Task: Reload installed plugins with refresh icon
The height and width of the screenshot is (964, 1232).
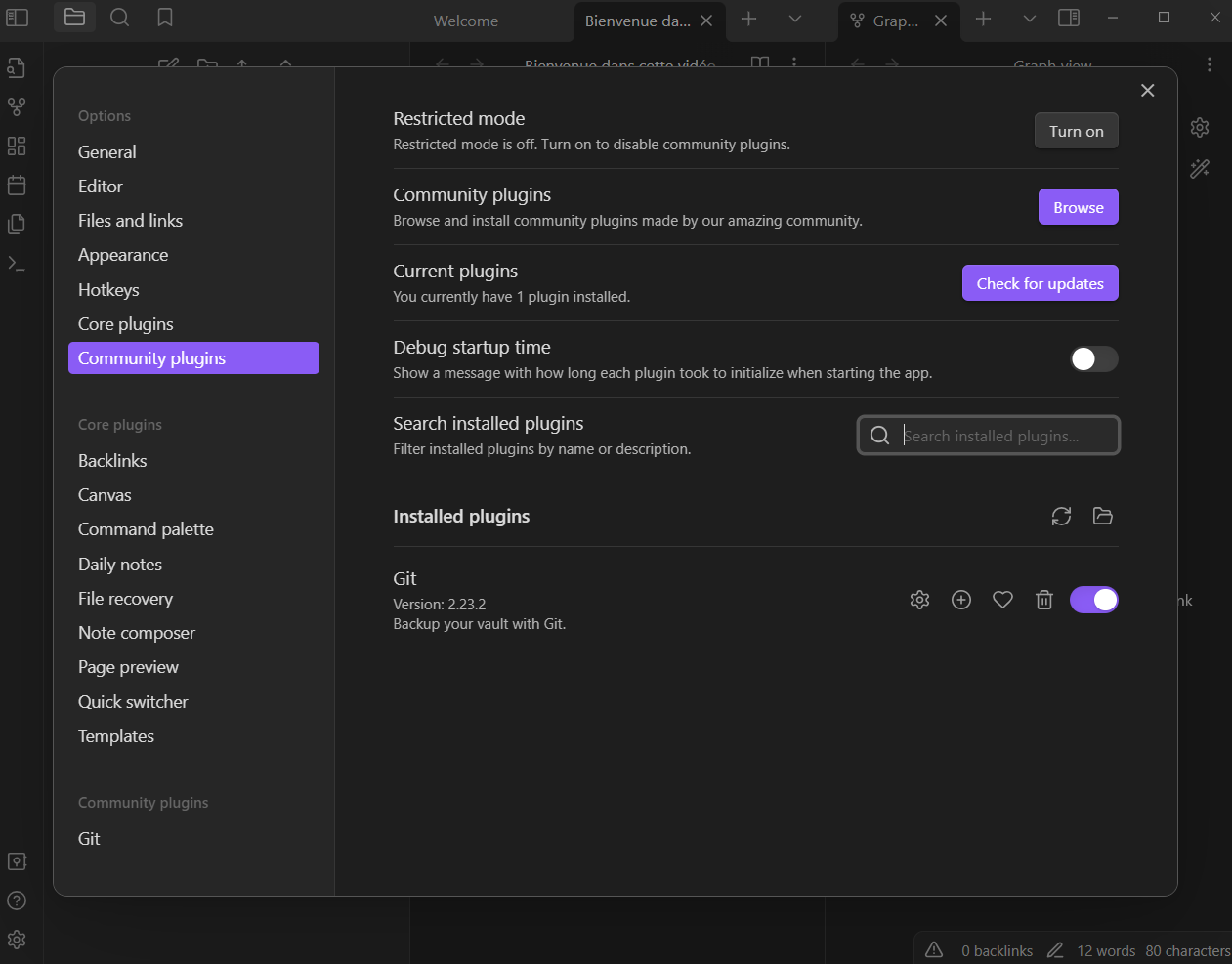Action: click(x=1061, y=516)
